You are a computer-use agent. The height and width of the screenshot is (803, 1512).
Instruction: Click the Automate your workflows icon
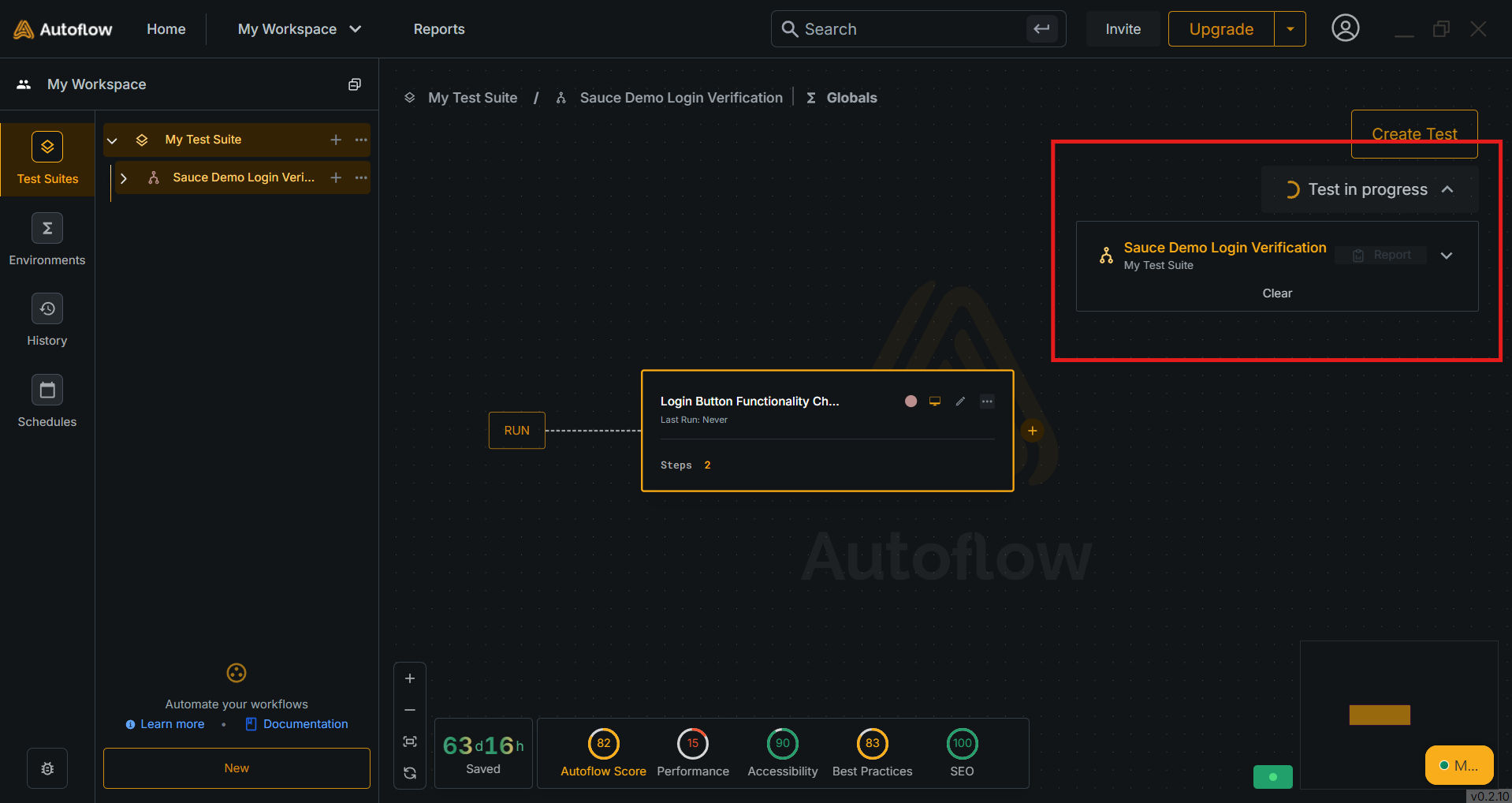236,673
